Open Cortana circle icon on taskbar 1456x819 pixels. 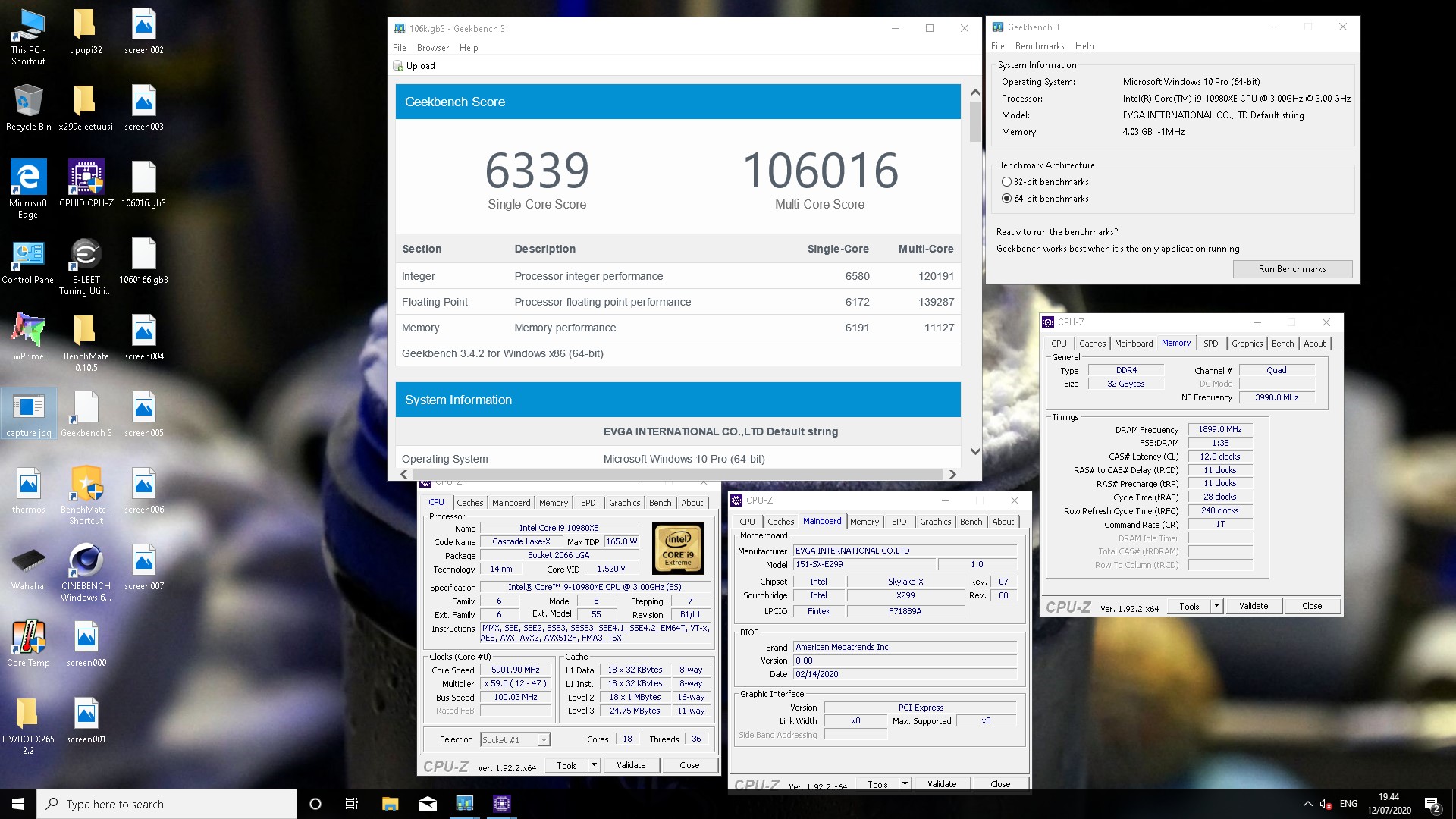tap(315, 804)
